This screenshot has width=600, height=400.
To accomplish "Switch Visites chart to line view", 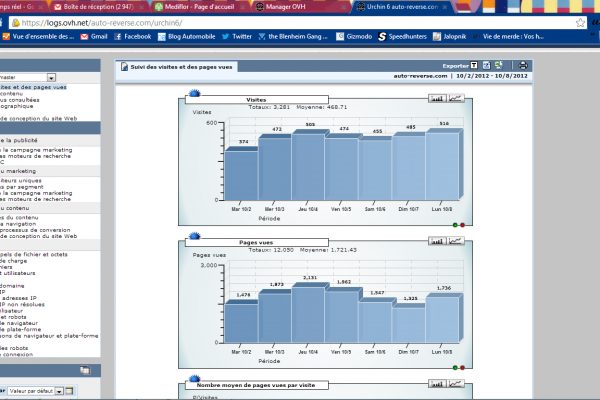I will pyautogui.click(x=456, y=99).
